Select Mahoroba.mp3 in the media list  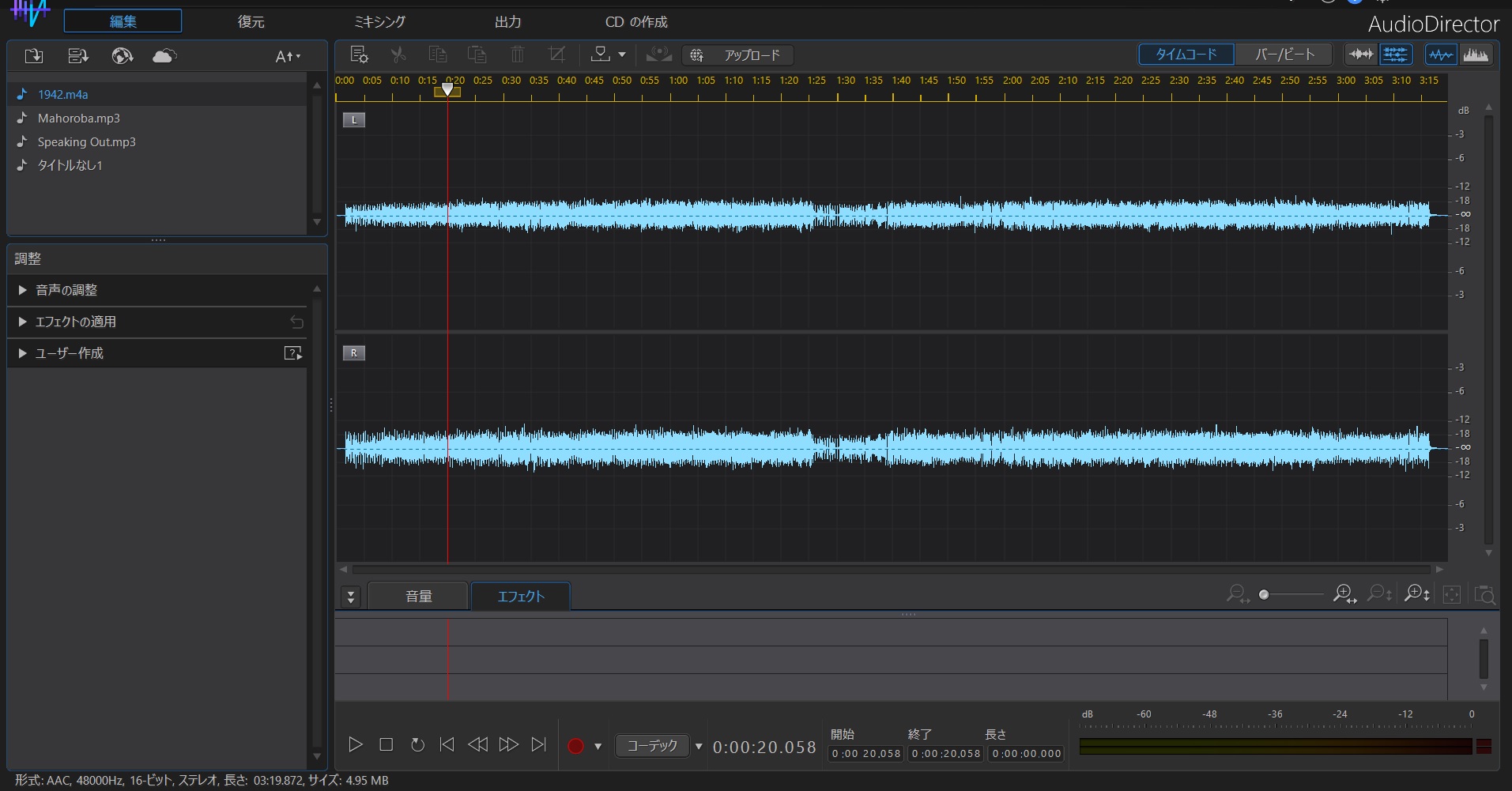78,118
